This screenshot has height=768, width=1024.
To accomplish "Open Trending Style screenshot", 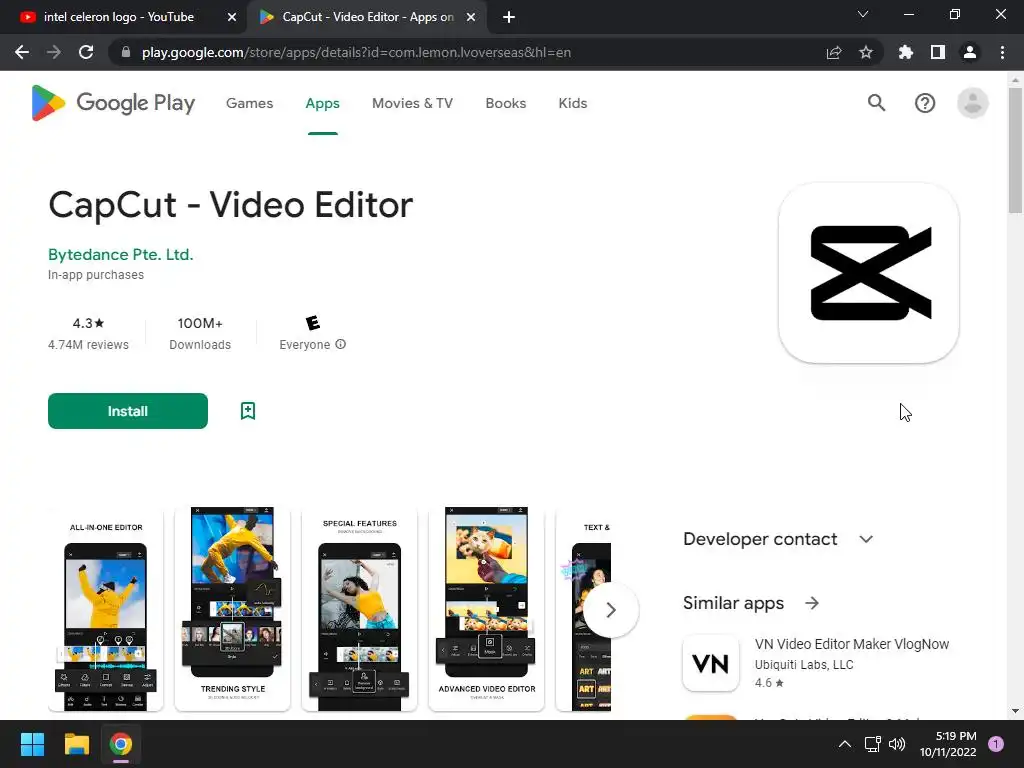I will pyautogui.click(x=232, y=609).
